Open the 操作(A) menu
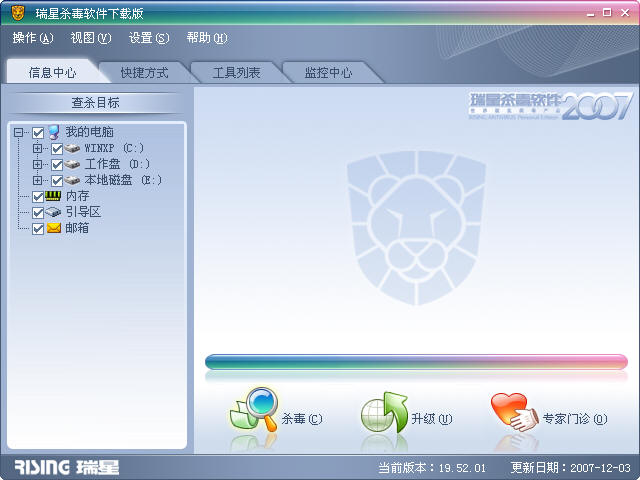 [x=32, y=38]
